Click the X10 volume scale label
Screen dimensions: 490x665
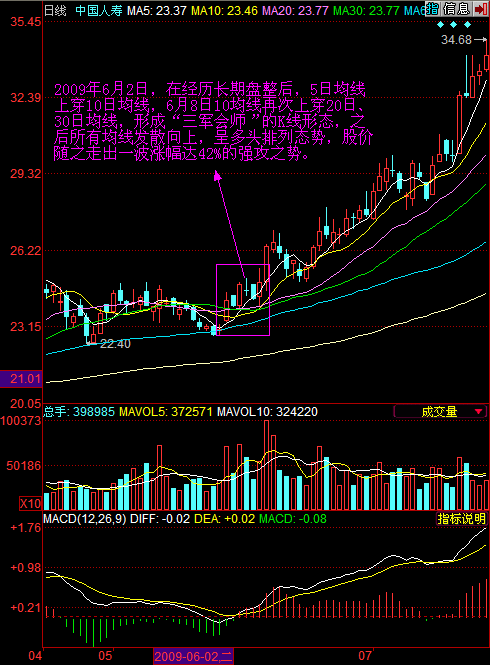(x=30, y=504)
